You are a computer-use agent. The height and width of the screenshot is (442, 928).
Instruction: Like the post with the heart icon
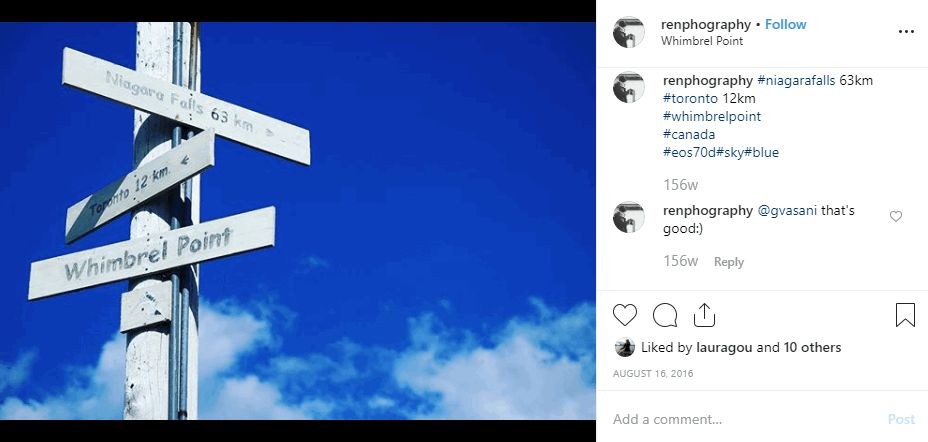coord(624,315)
